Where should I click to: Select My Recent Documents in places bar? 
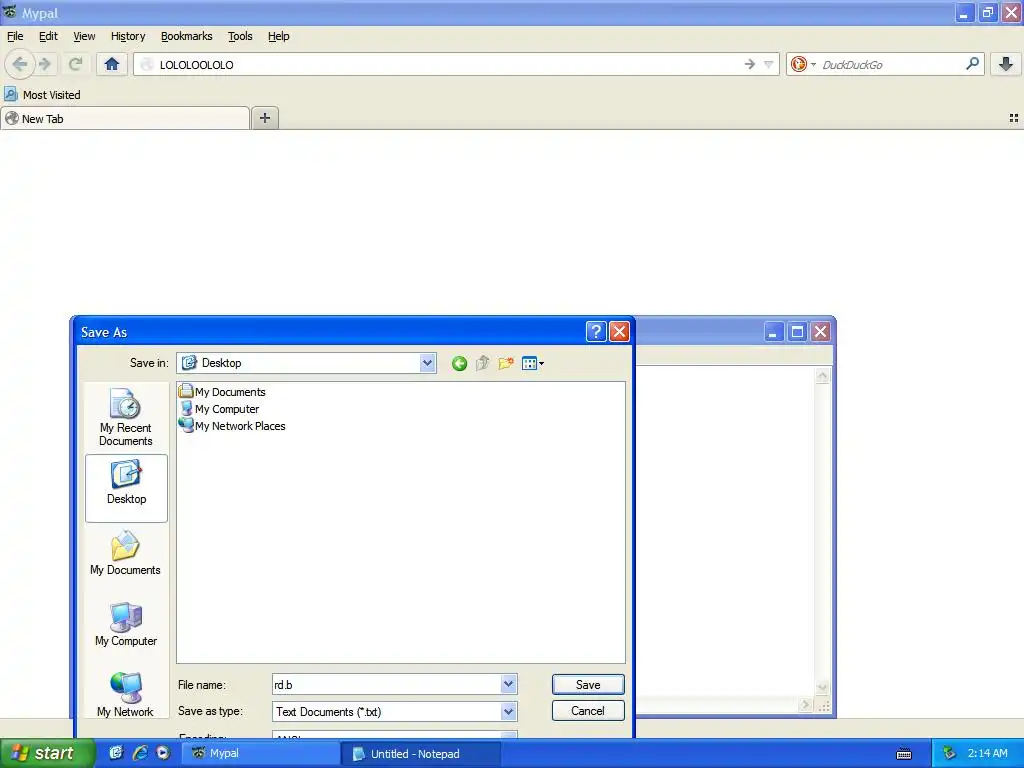point(125,417)
